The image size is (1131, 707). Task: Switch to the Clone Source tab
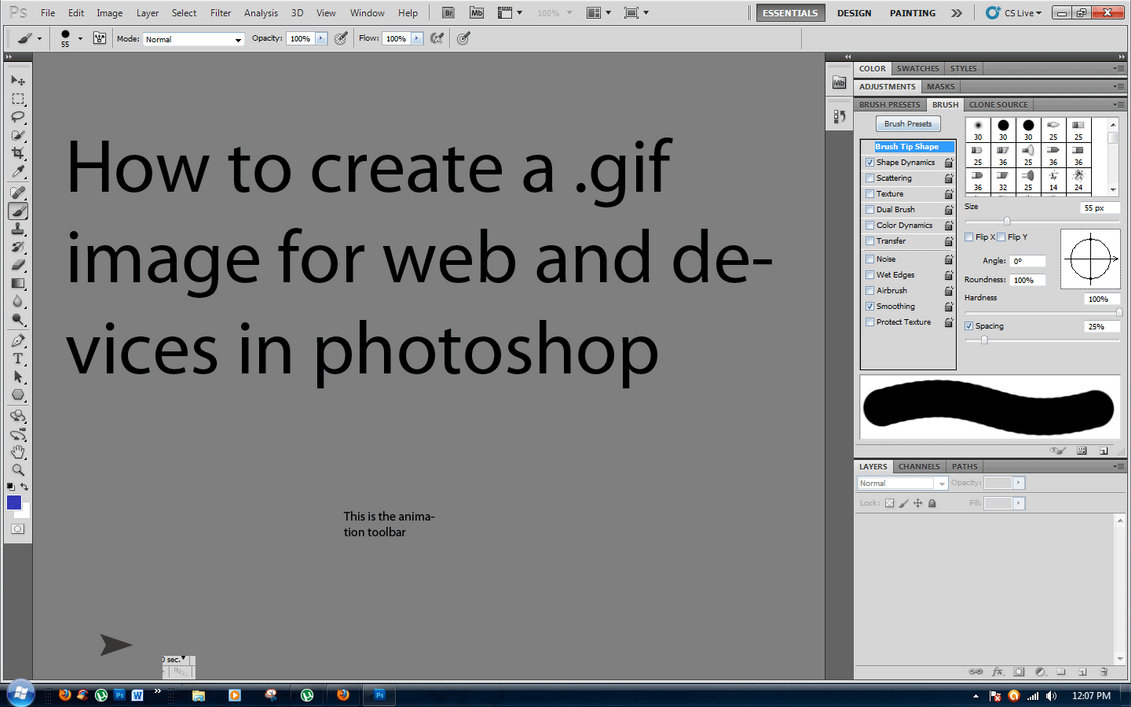click(998, 105)
